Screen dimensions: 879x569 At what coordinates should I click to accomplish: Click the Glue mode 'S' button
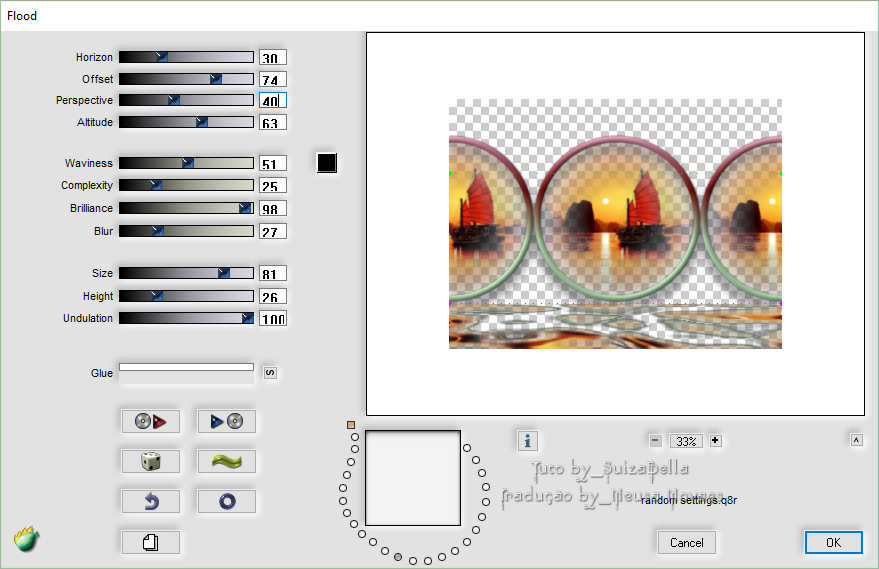click(x=270, y=373)
